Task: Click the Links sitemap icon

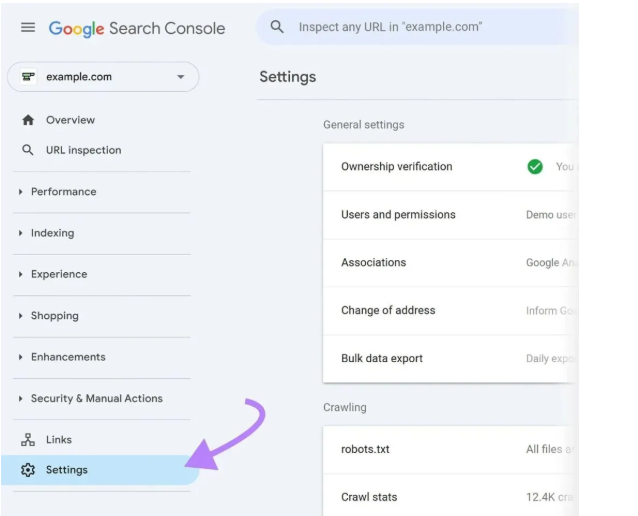Action: coord(28,440)
